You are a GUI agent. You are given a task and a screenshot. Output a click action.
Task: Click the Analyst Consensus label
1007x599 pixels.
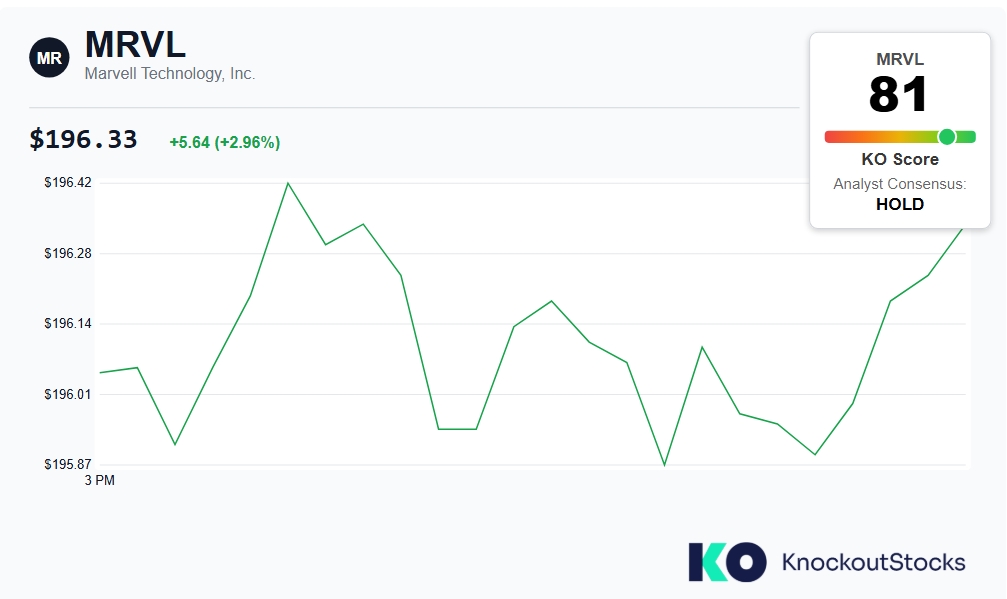900,184
